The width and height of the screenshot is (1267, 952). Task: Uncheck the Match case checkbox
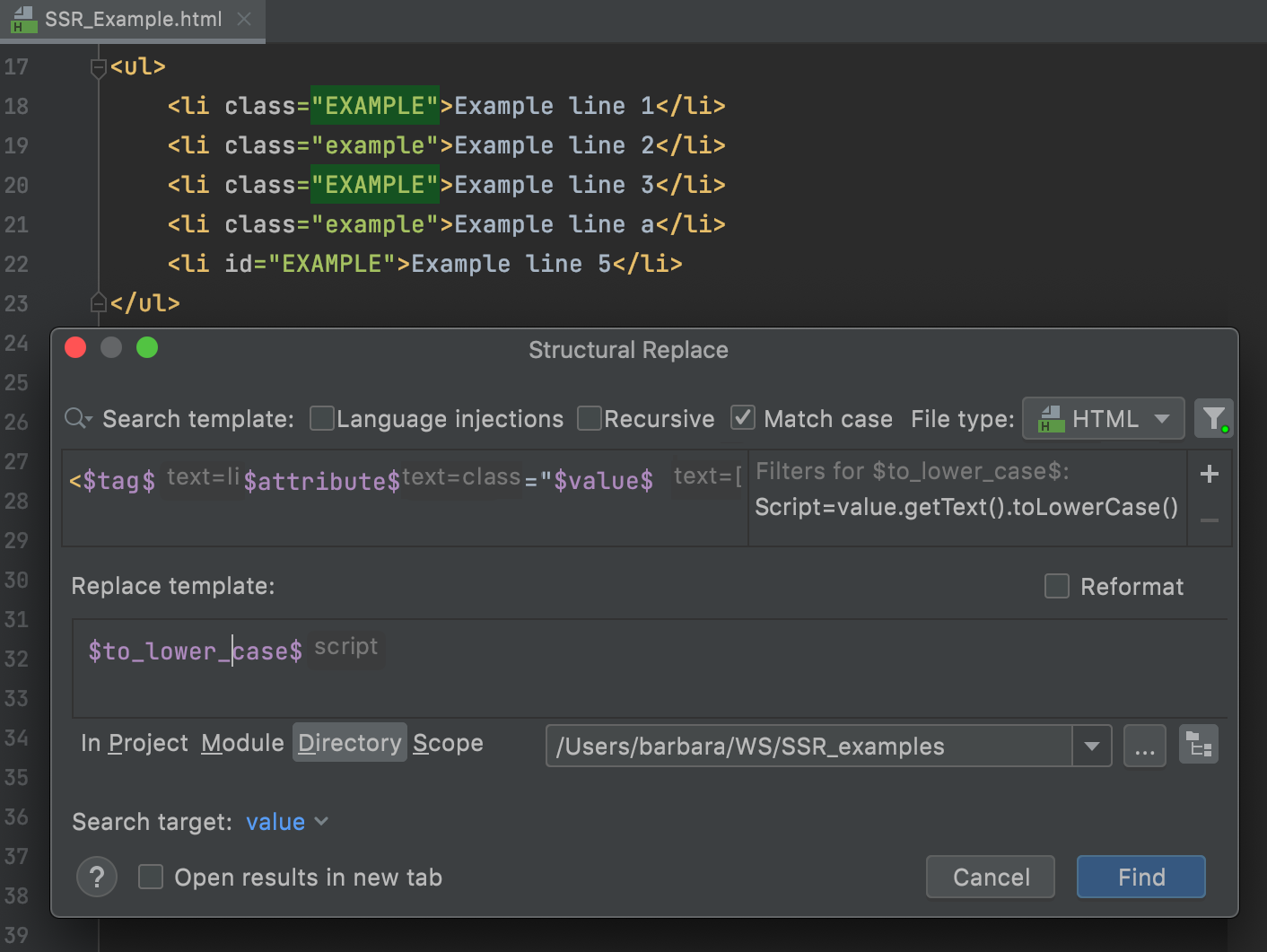pyautogui.click(x=742, y=418)
